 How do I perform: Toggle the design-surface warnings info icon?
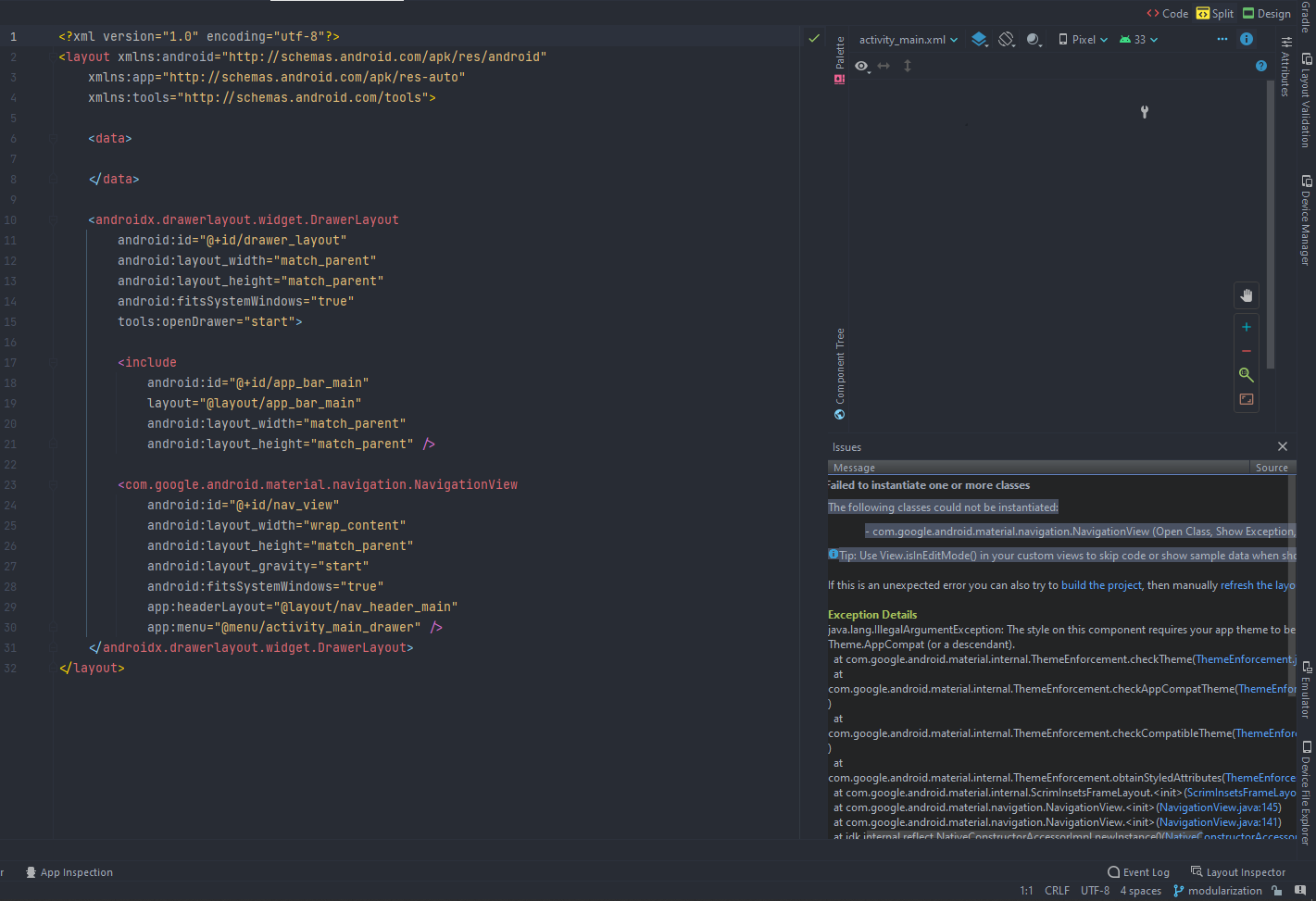tap(1246, 39)
